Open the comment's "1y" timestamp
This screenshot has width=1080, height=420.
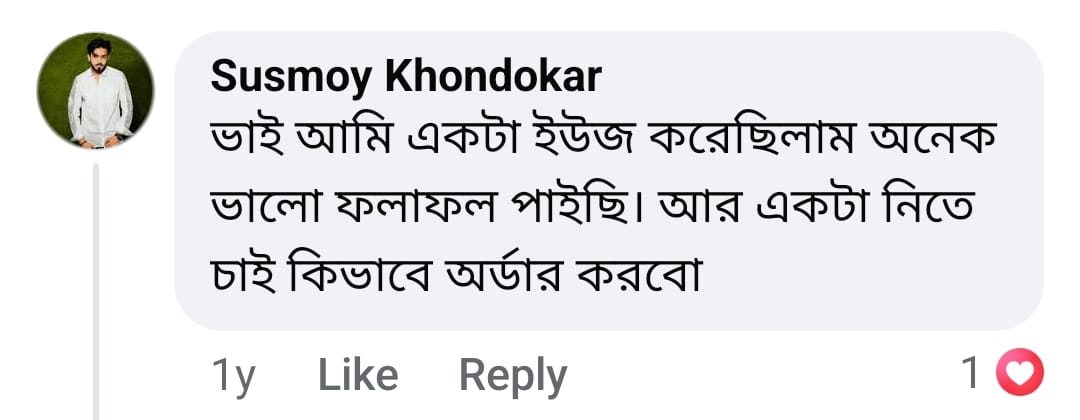tap(235, 376)
